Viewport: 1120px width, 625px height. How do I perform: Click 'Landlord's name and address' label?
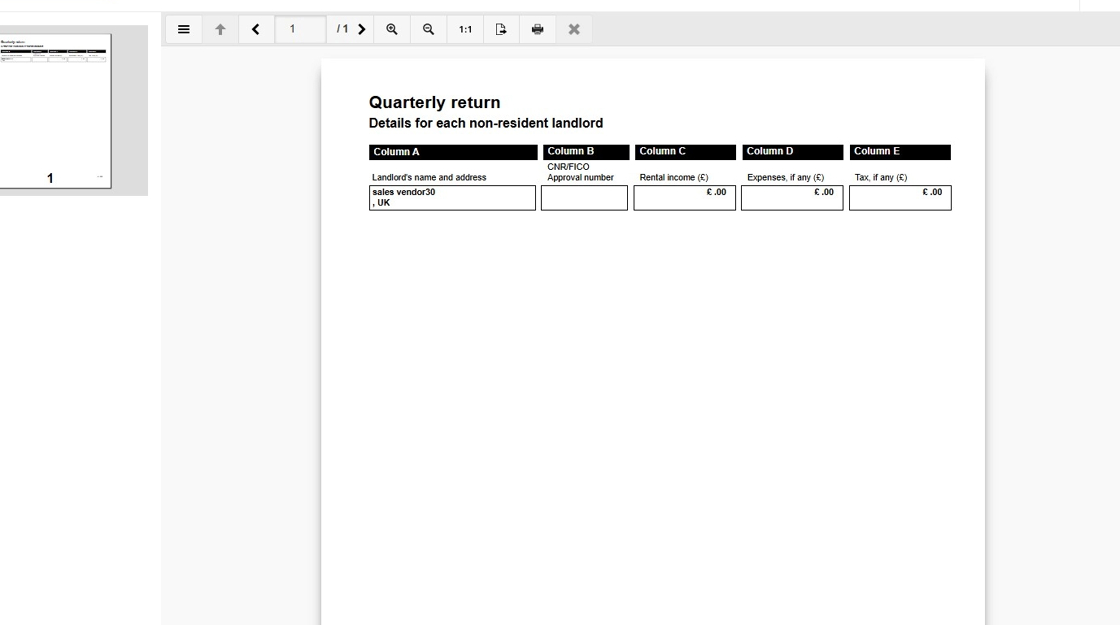(x=429, y=177)
